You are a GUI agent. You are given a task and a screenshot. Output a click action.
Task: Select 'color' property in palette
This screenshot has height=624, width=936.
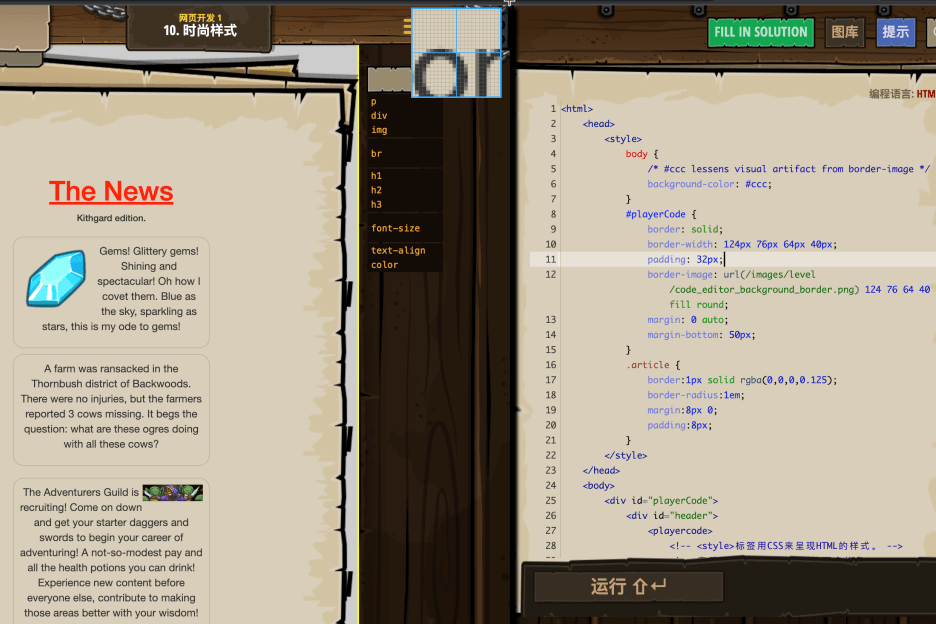pos(384,265)
